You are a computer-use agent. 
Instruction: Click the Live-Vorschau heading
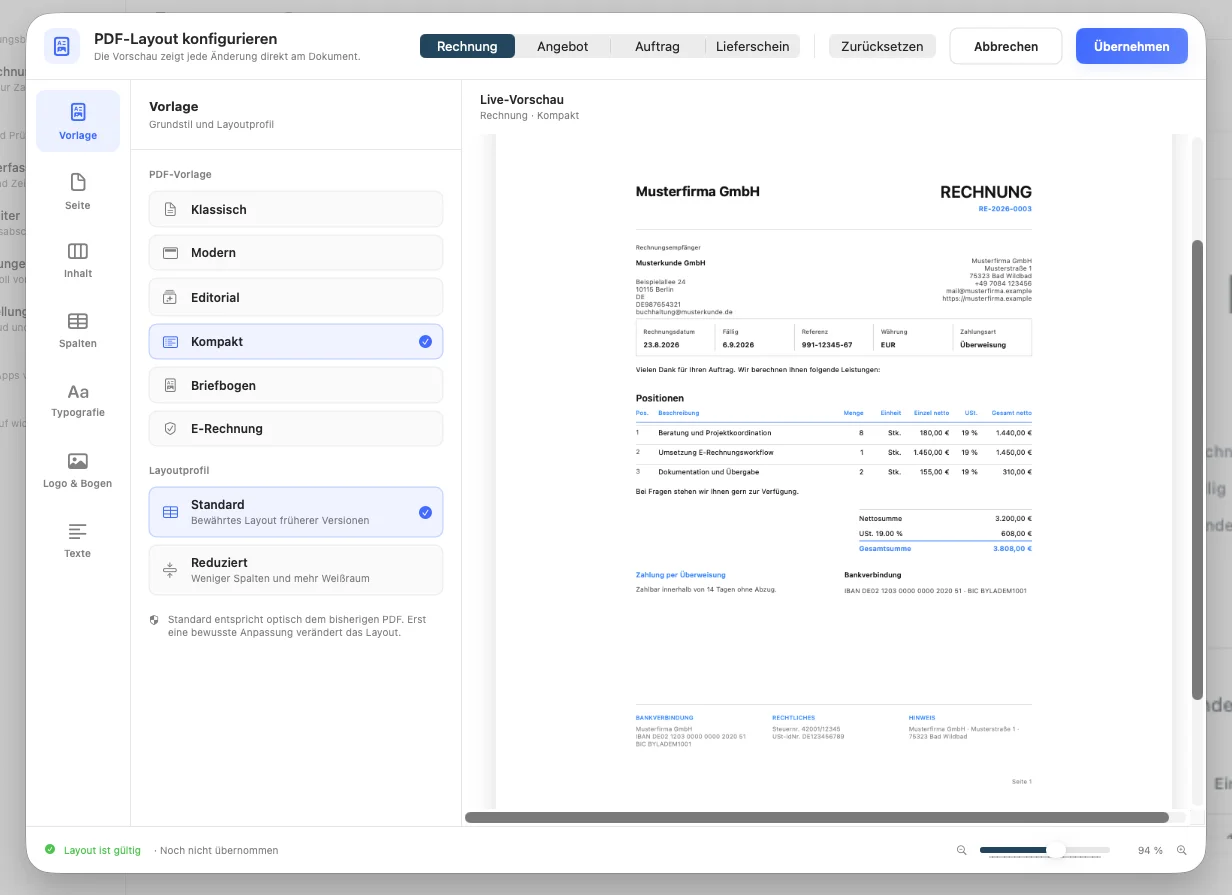point(522,99)
